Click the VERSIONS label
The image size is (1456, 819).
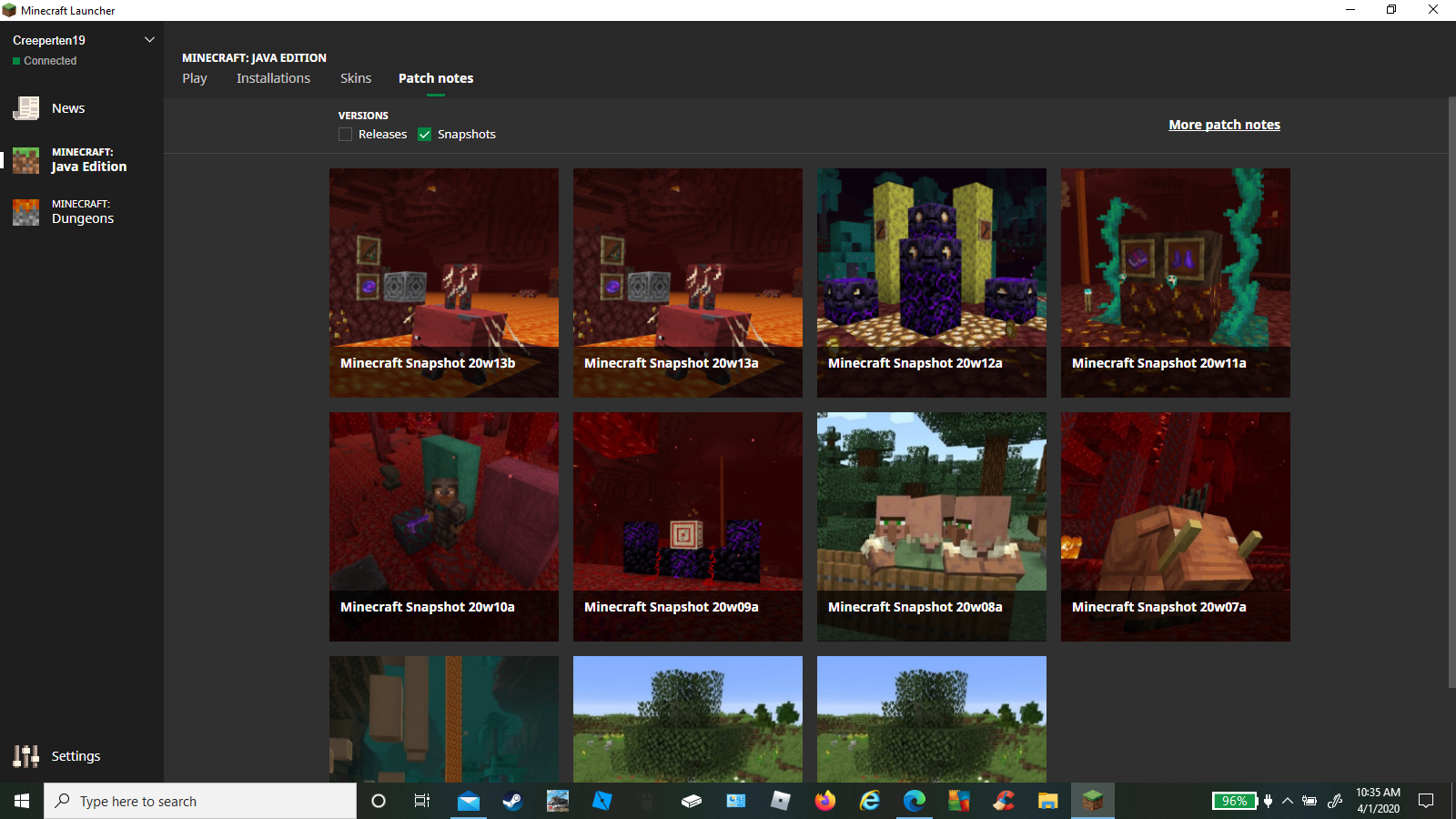point(363,116)
